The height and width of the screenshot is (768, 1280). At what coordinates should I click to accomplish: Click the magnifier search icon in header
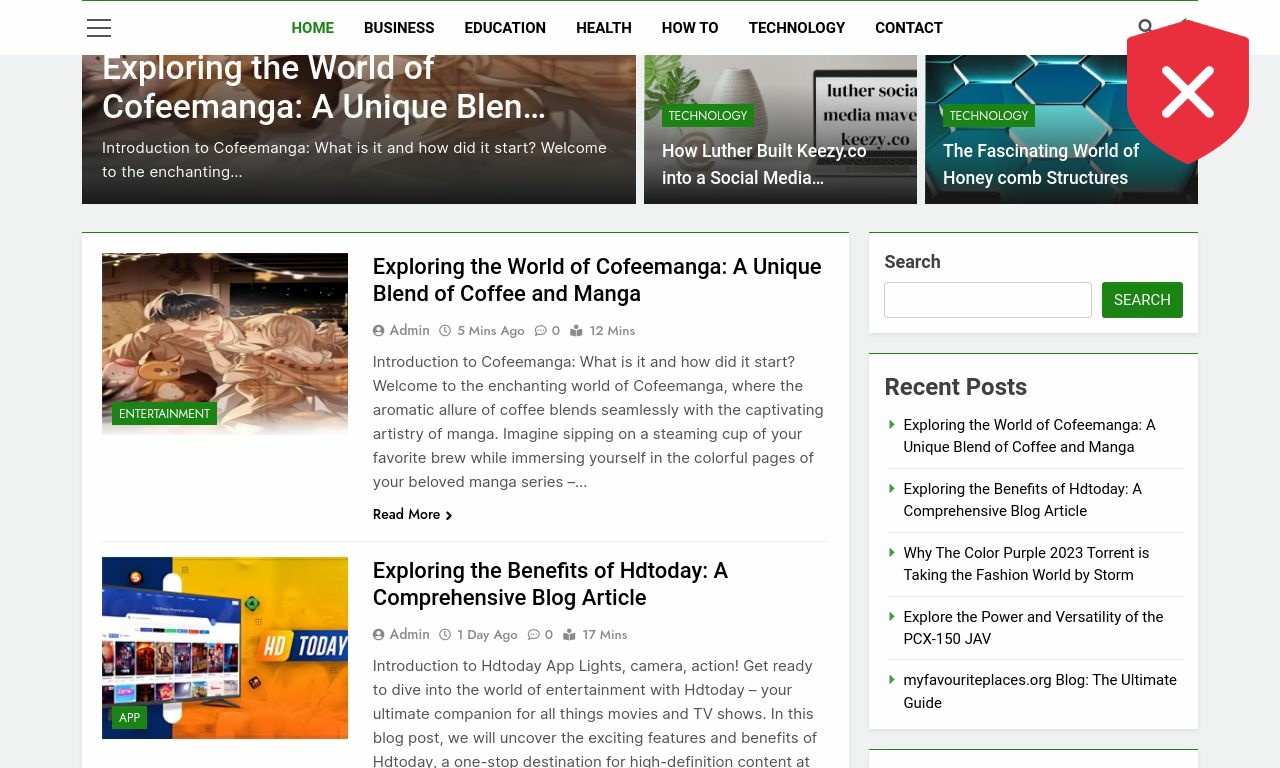(1145, 27)
